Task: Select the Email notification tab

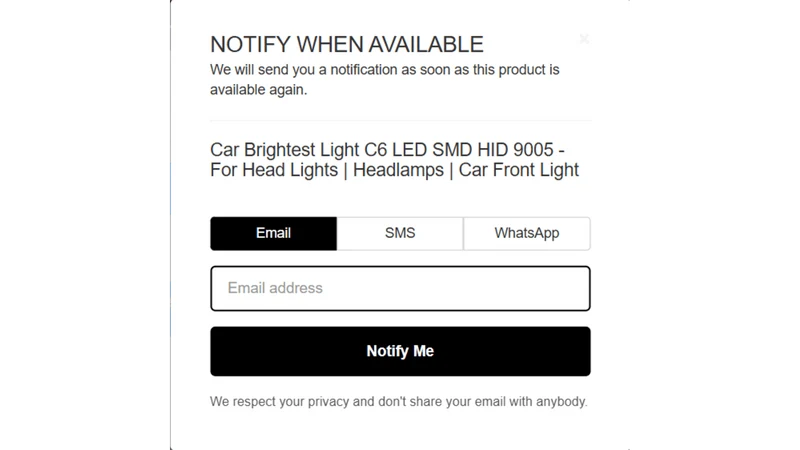Action: 273,233
